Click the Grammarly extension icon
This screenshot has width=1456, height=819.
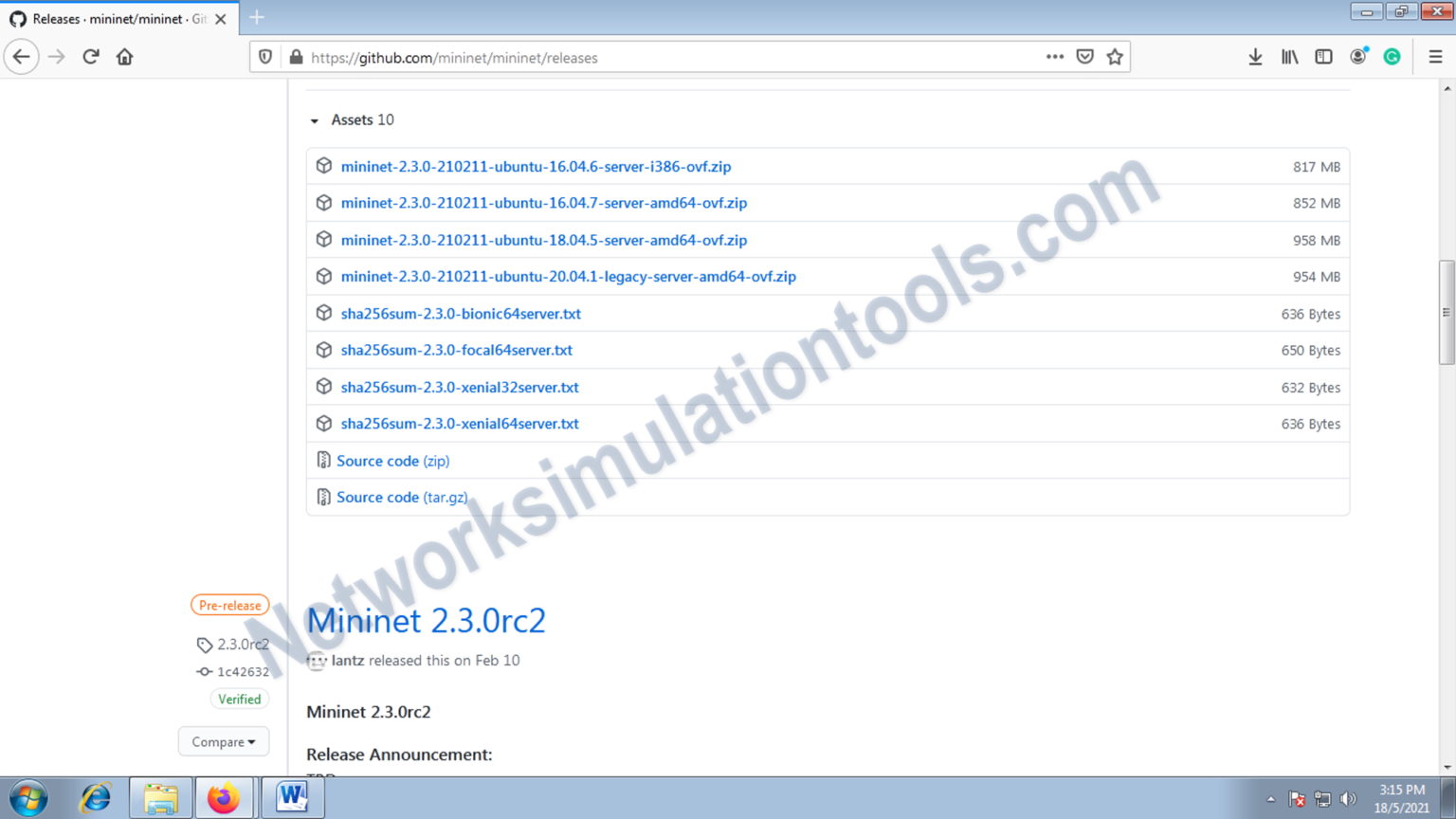coord(1392,57)
